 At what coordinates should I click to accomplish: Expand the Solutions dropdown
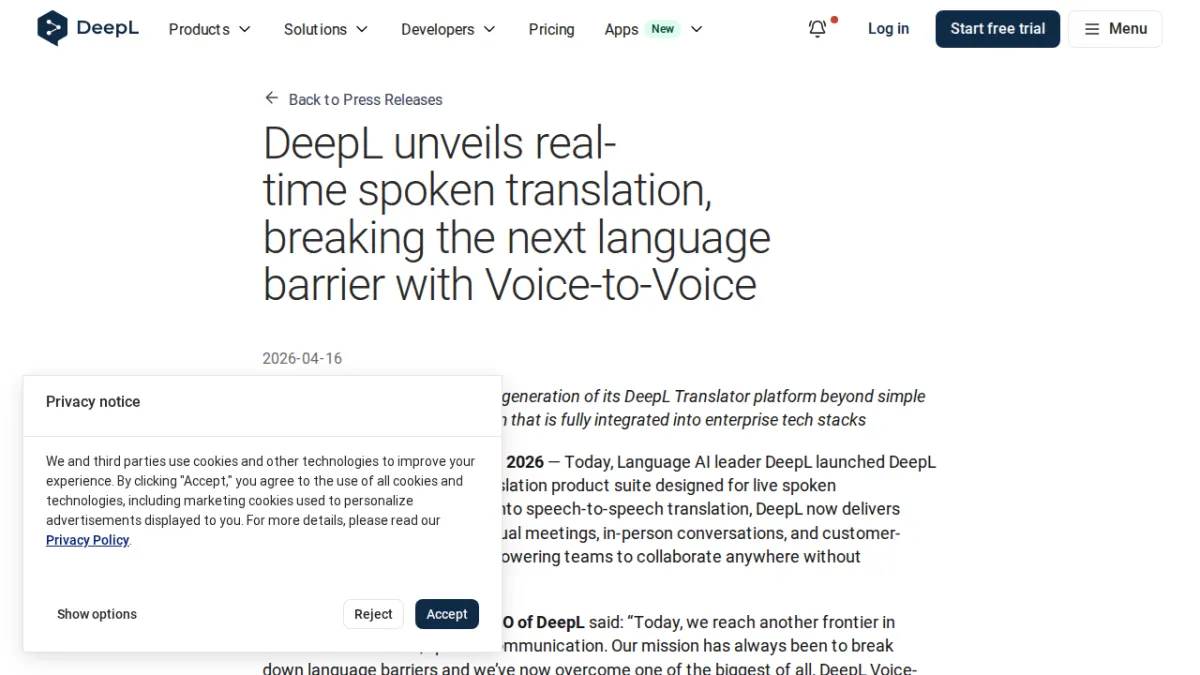point(326,29)
